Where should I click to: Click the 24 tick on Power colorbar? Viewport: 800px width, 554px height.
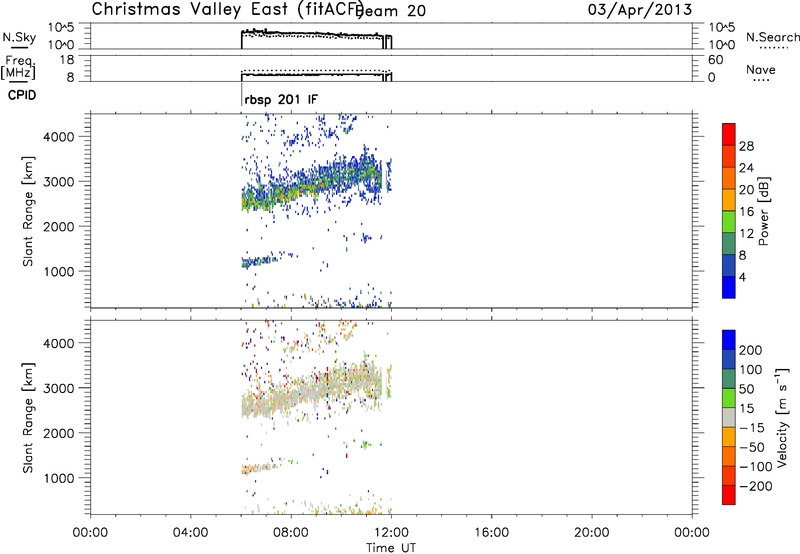[x=746, y=168]
